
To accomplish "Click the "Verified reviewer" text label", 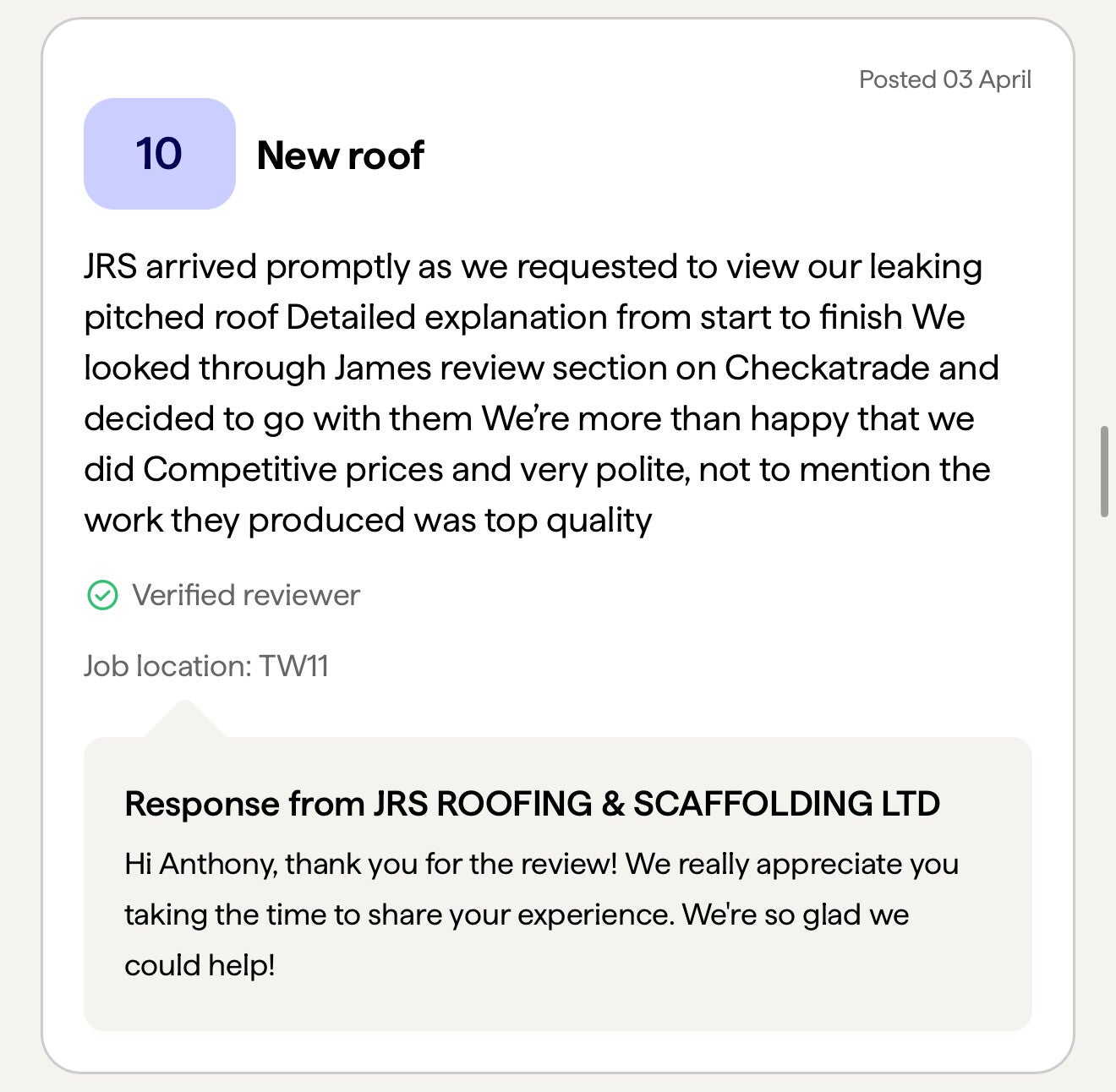I will tap(246, 595).
